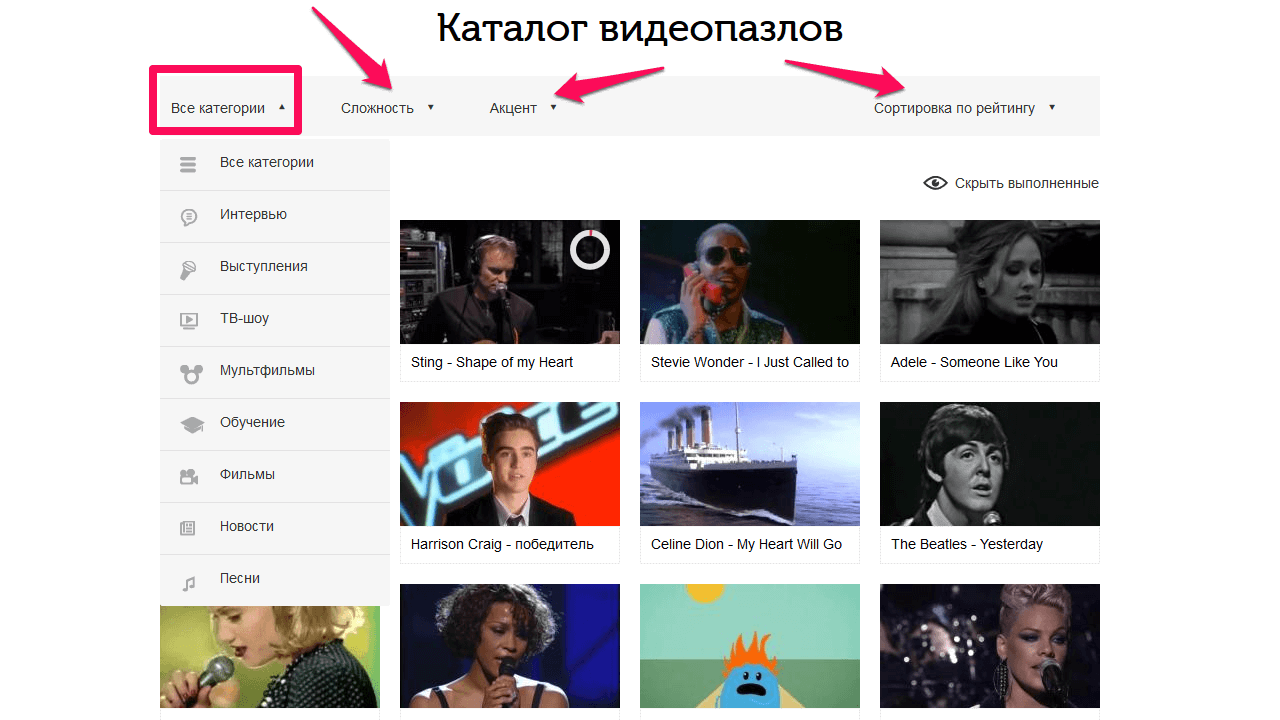Screen dimensions: 1280x720
Task: Click the film camera icon for Фильмы
Action: 188,477
